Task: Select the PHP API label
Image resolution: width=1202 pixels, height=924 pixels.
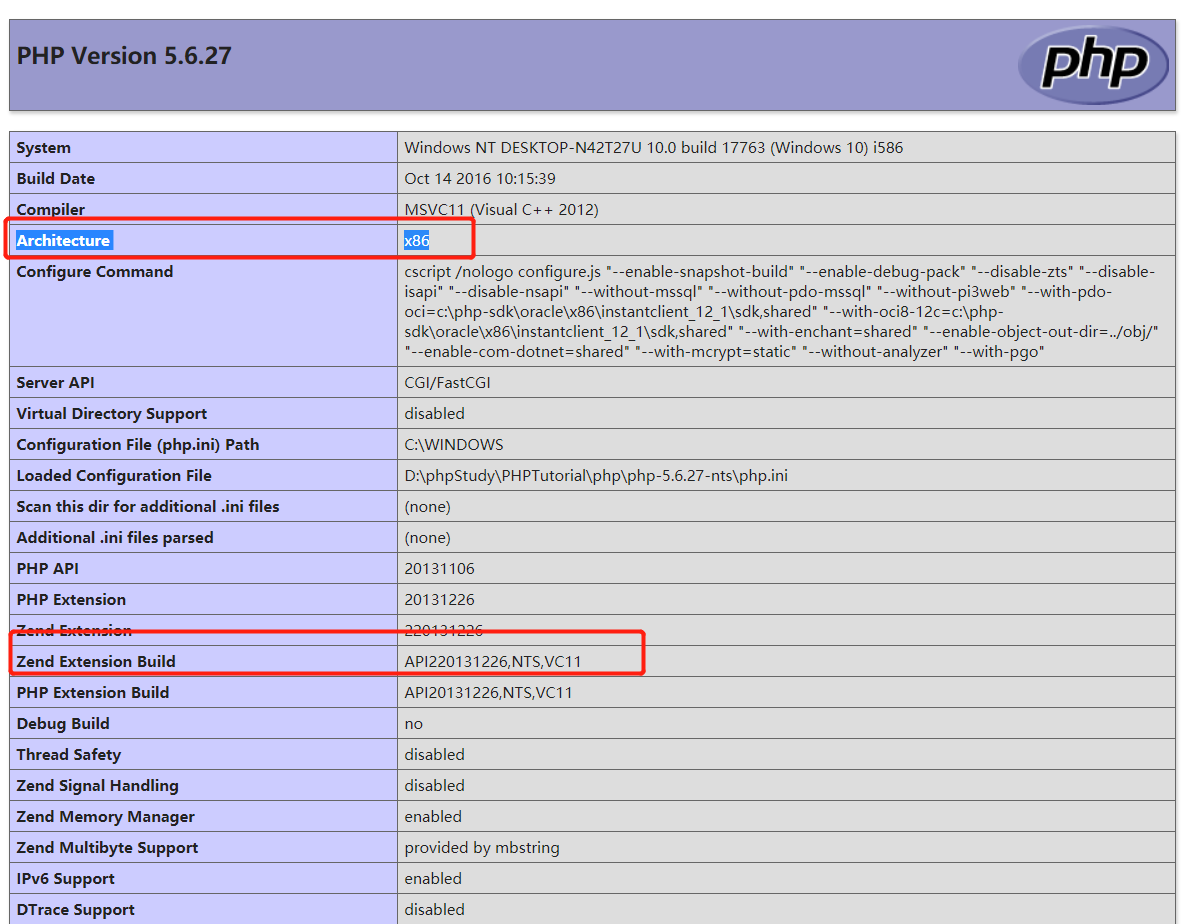Action: click(x=48, y=569)
